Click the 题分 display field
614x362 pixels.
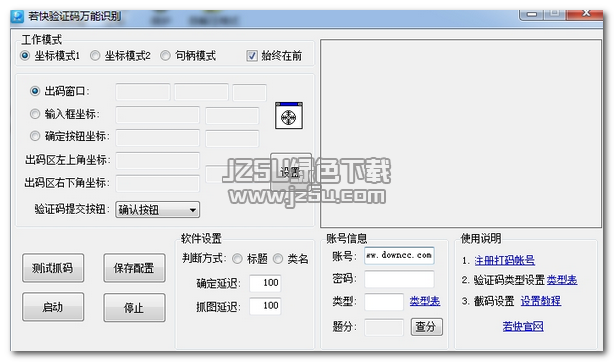tap(384, 327)
